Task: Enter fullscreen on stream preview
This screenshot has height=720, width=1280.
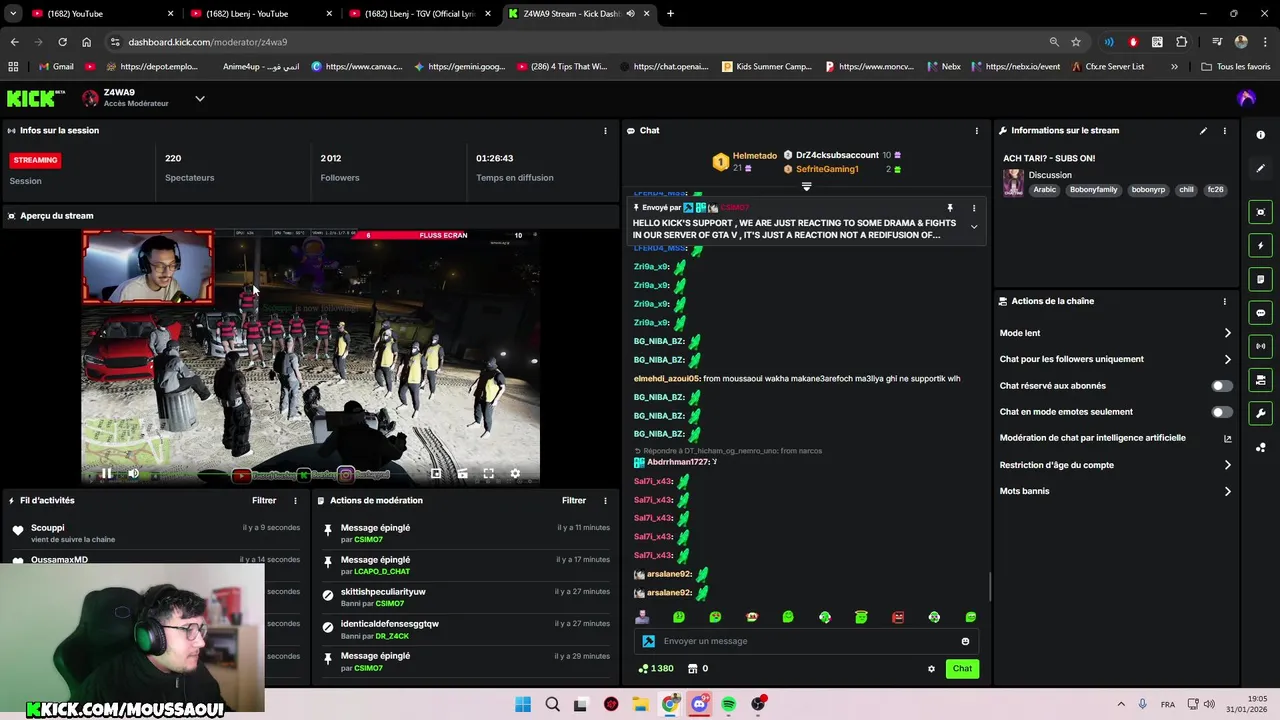Action: (x=488, y=474)
